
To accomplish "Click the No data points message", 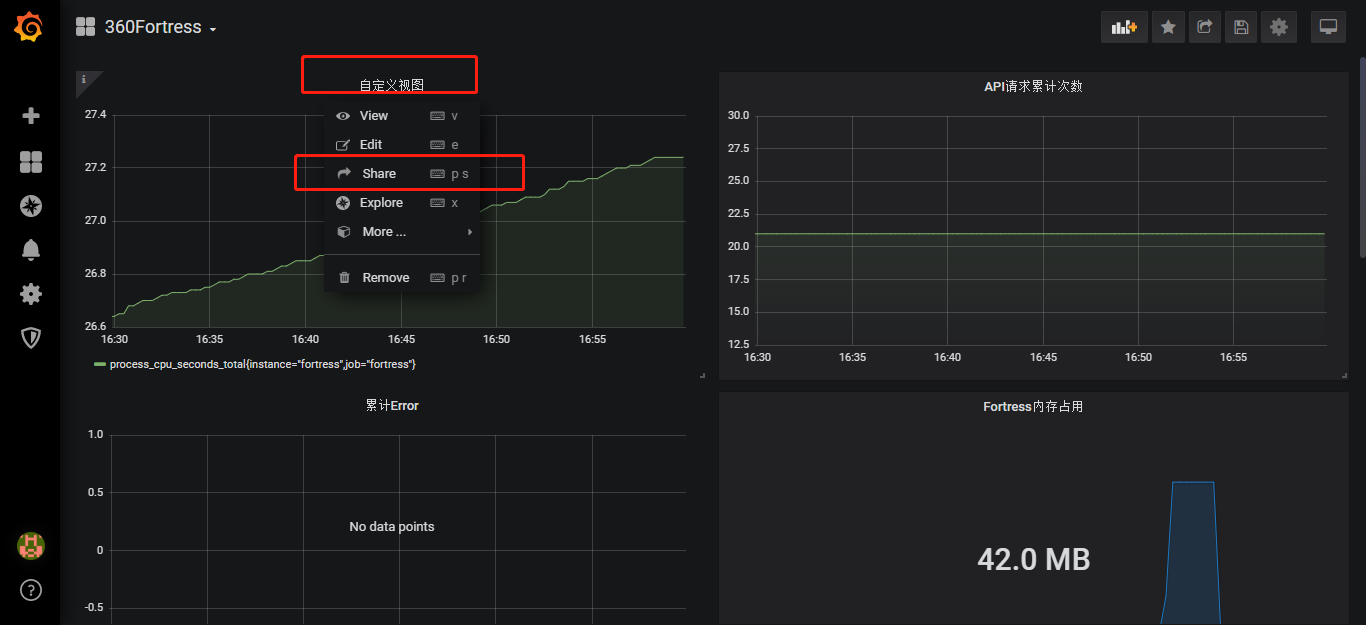I will pos(392,526).
